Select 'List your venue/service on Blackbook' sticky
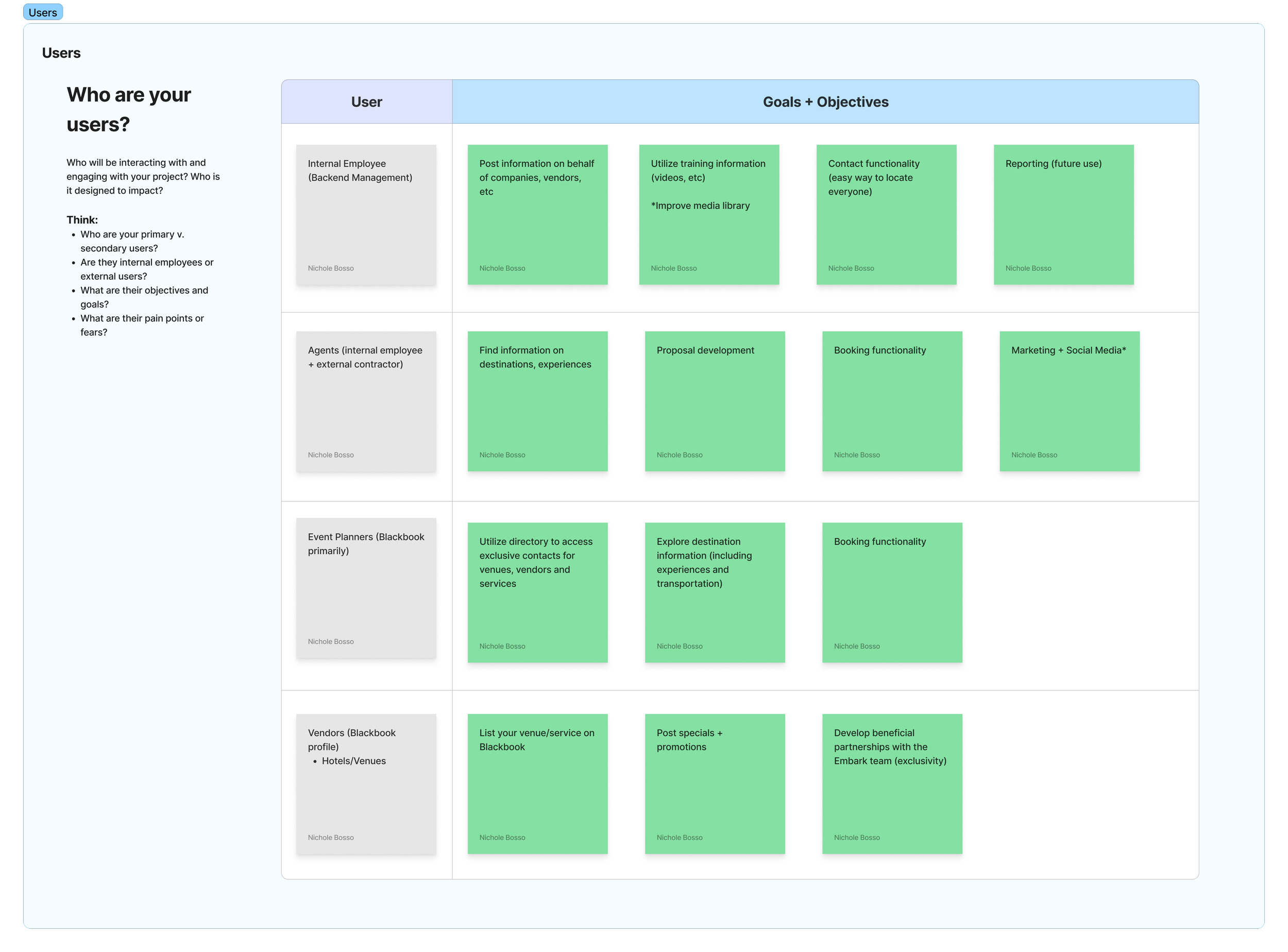 pos(537,784)
